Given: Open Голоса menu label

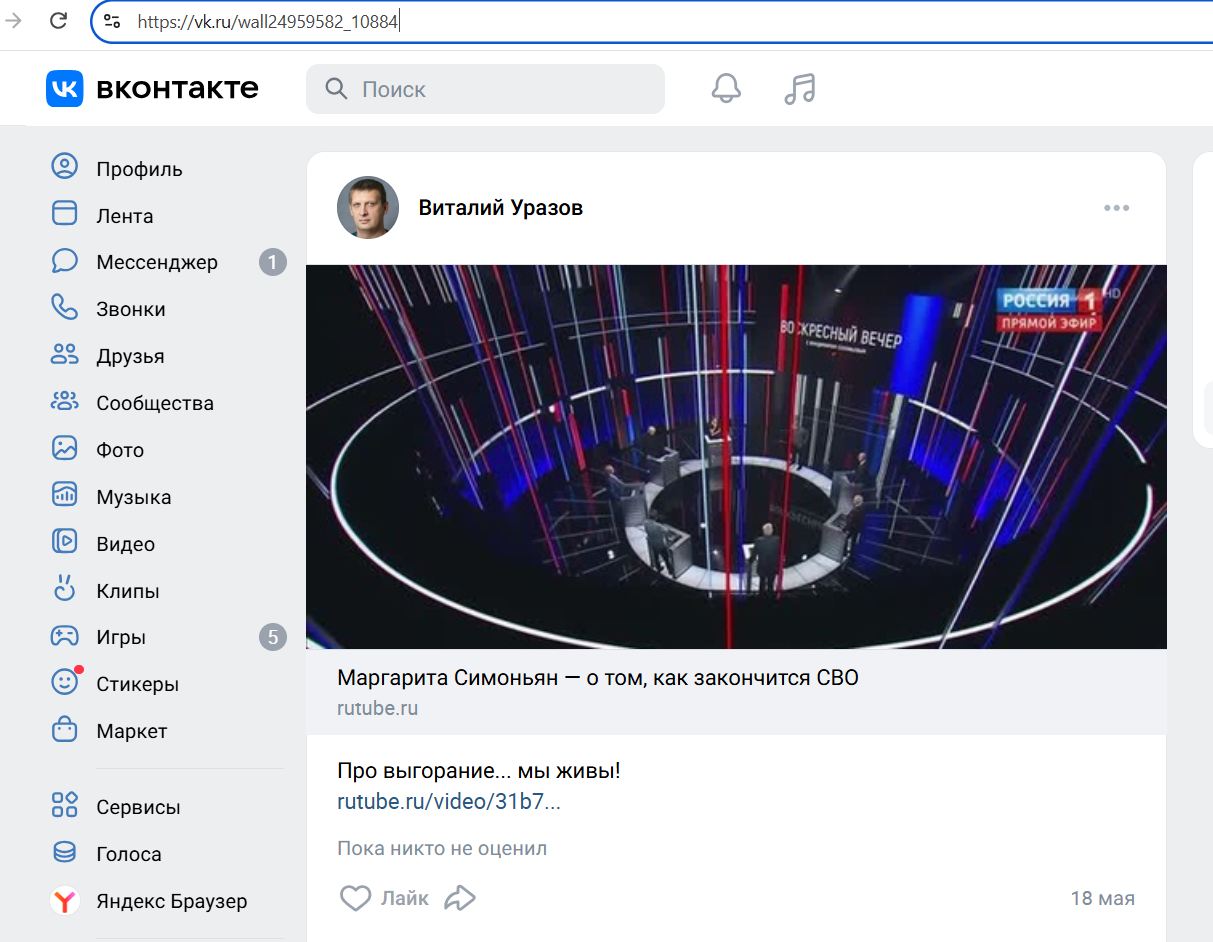Looking at the screenshot, I should (x=129, y=854).
